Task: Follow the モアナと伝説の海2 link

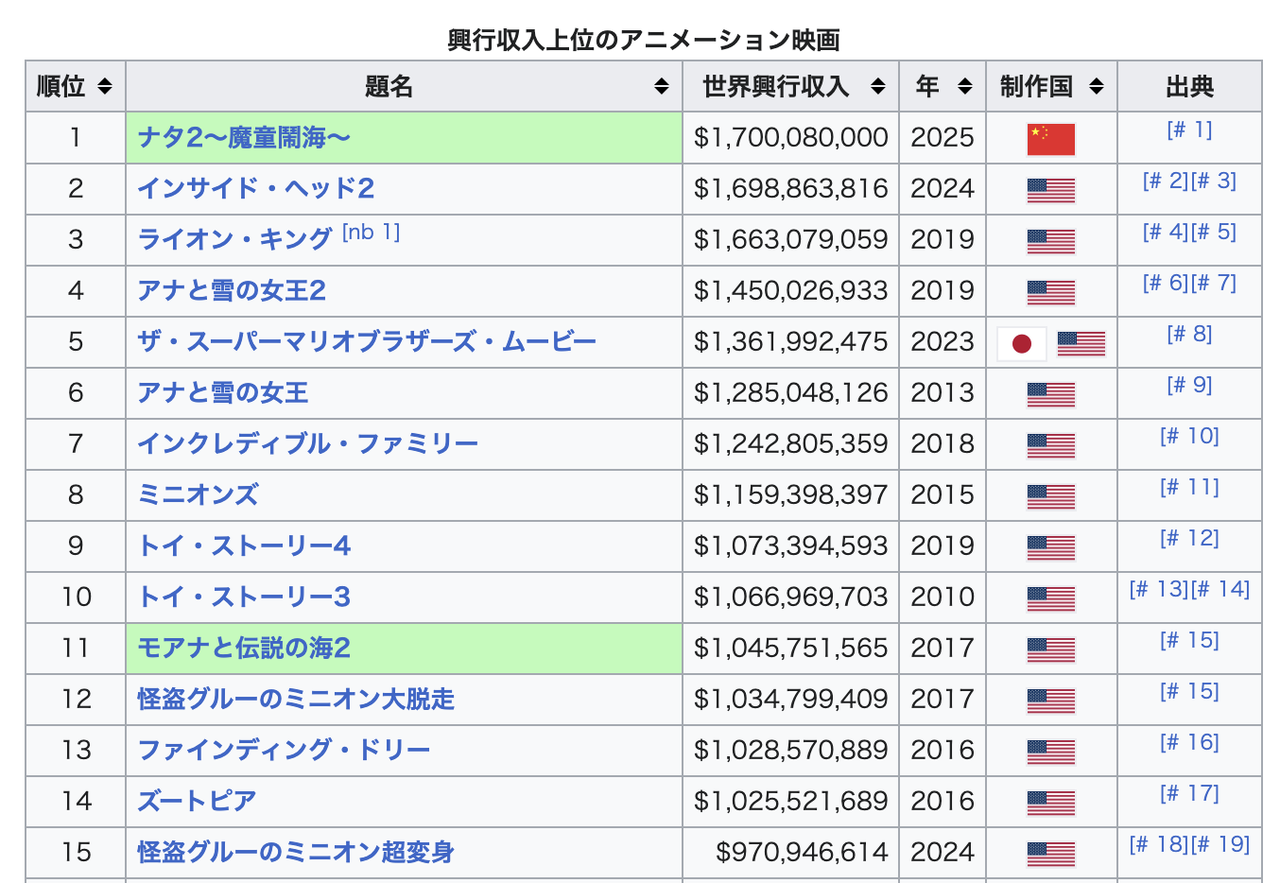Action: 244,647
